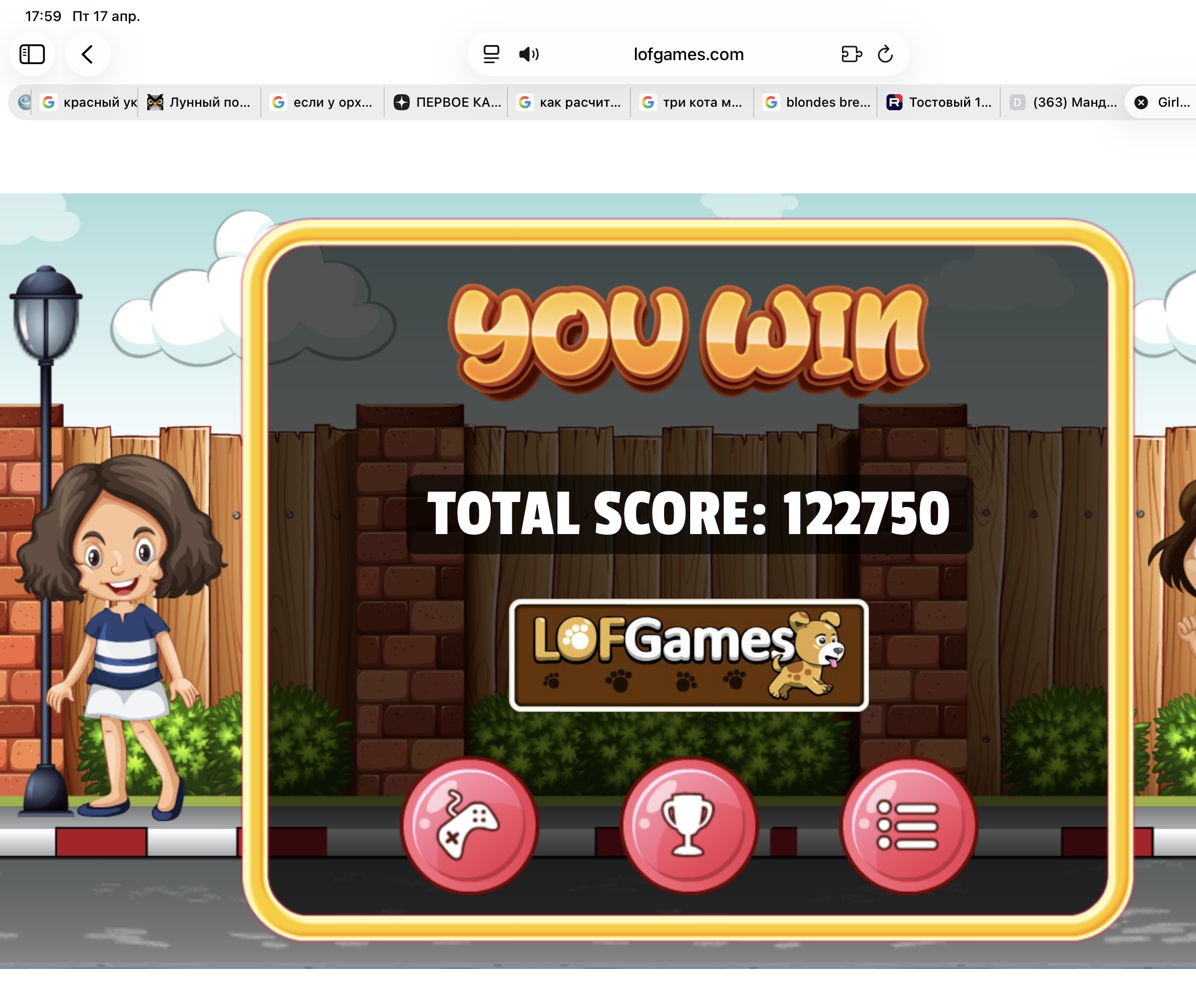Switch to blondes bre... tab
Viewport: 1196px width, 1008px height.
tap(817, 102)
